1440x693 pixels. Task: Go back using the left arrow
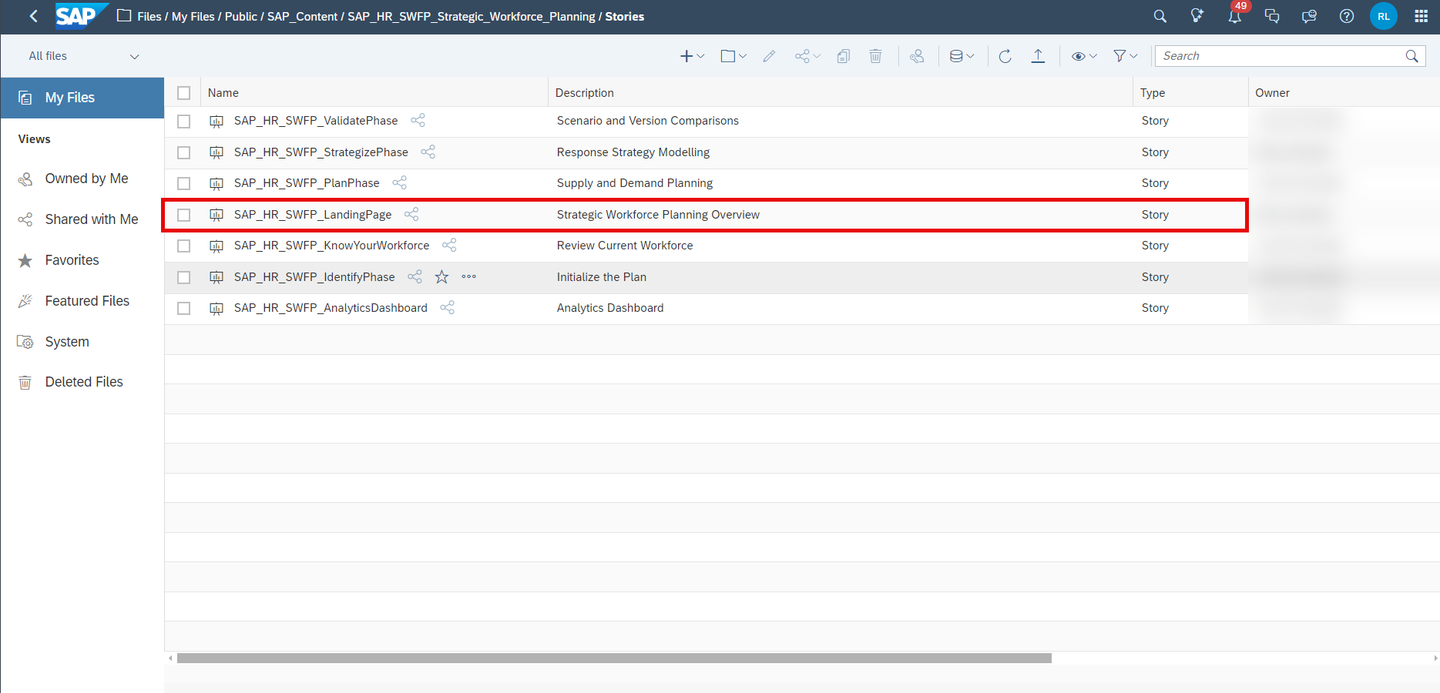[x=34, y=16]
